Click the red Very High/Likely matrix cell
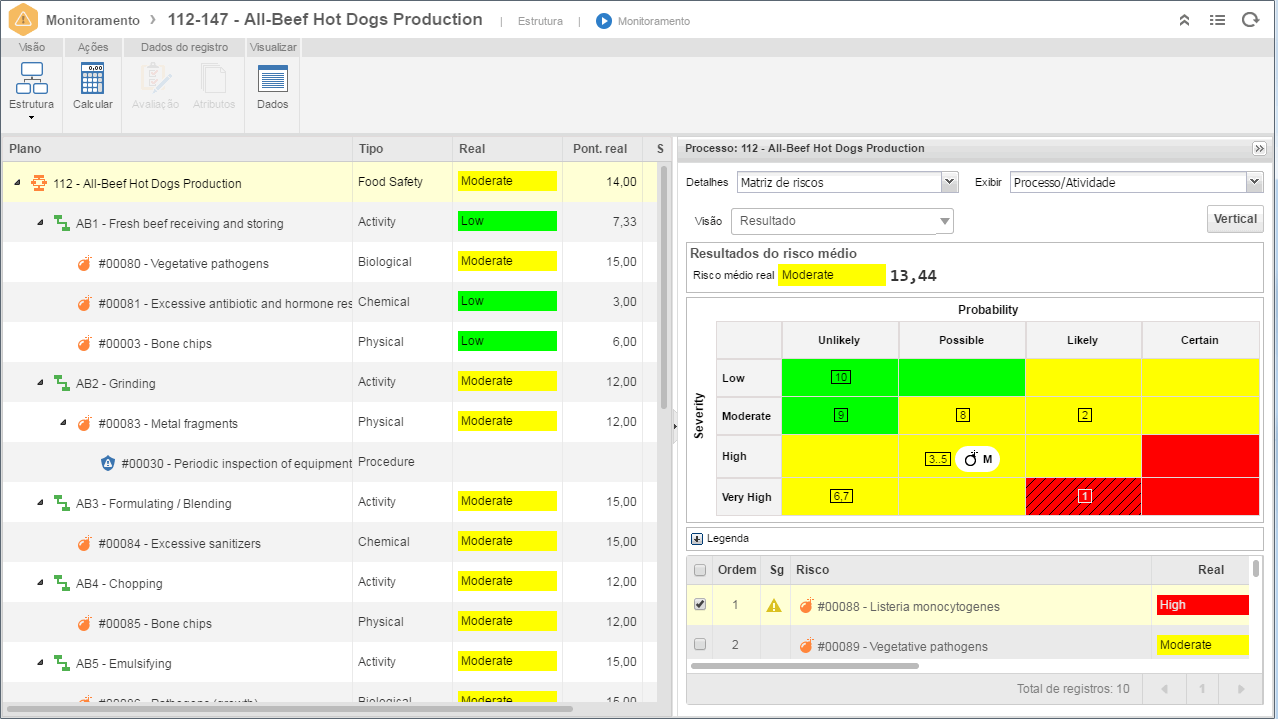 click(x=1083, y=496)
